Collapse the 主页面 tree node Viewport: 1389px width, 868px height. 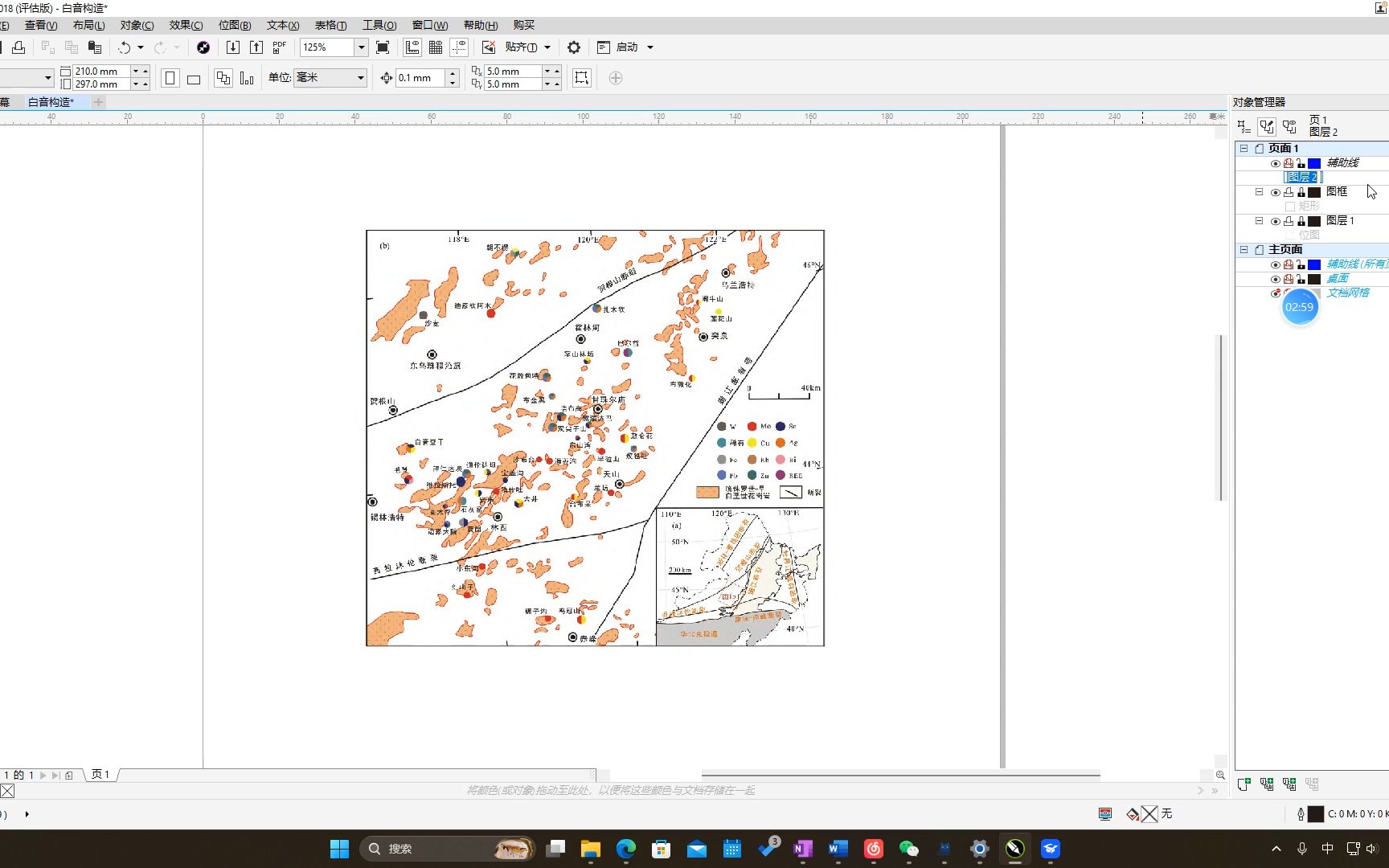click(x=1244, y=250)
